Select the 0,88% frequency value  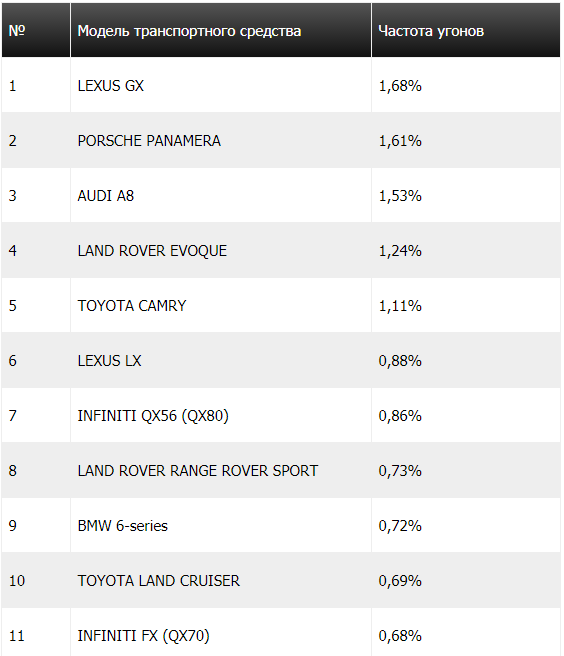tap(400, 361)
